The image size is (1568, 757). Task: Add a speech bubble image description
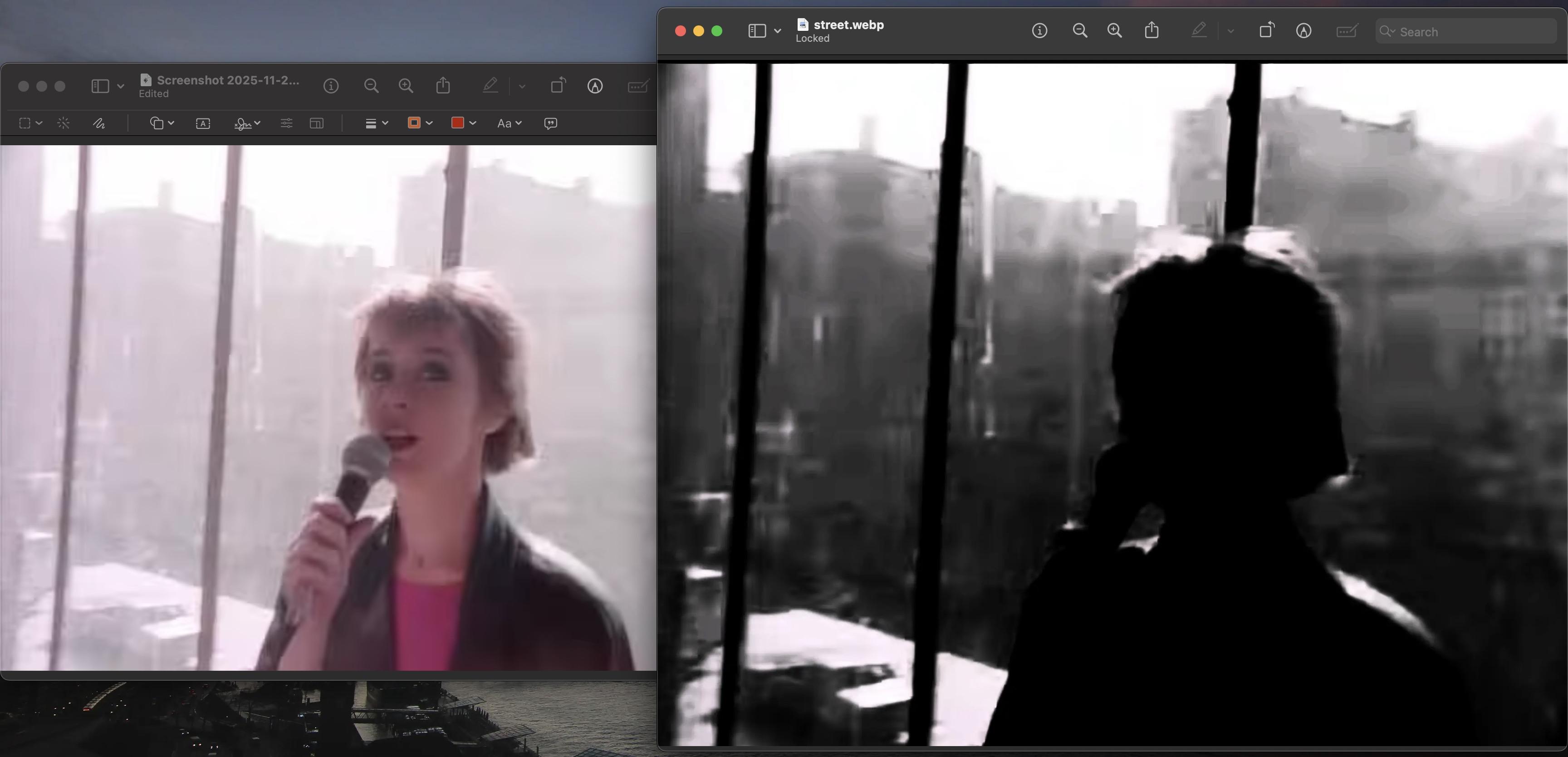tap(550, 123)
